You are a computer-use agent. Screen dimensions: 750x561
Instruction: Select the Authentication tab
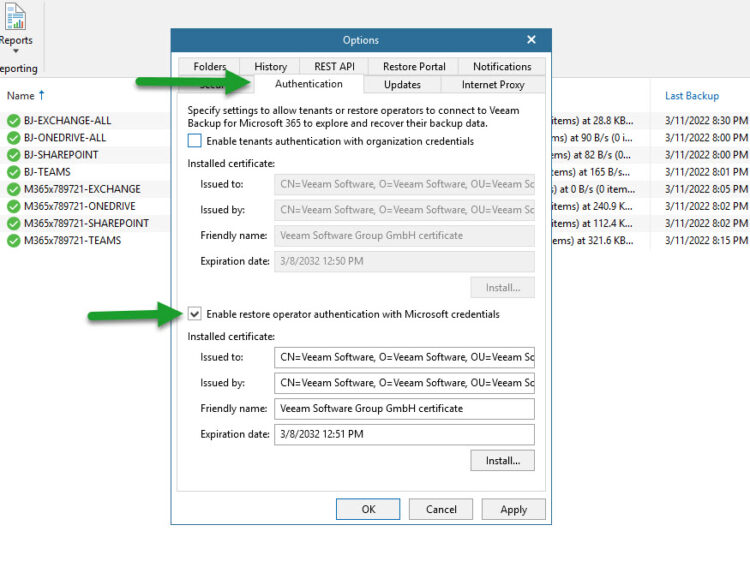309,84
